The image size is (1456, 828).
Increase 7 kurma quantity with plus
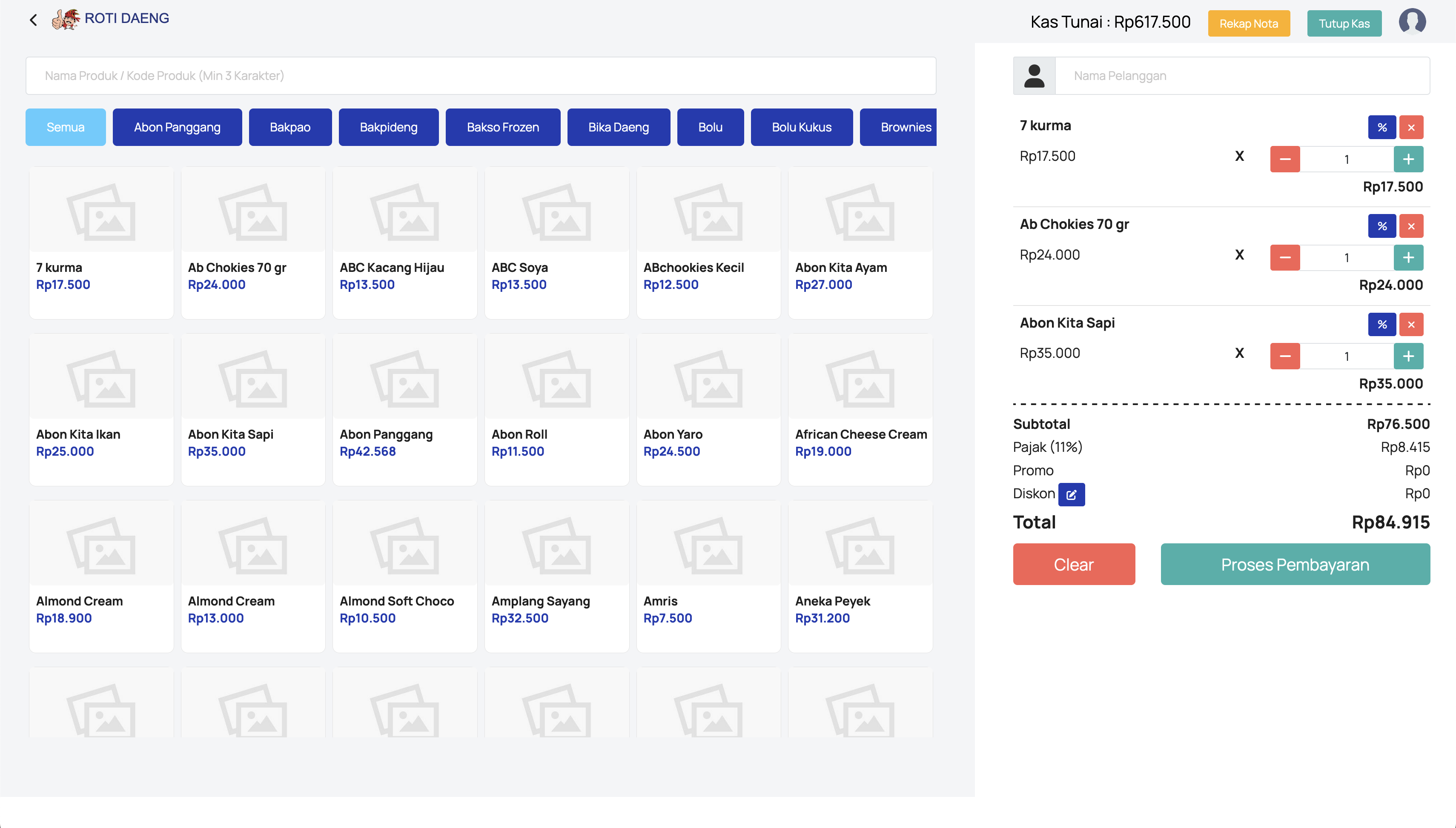(x=1407, y=159)
